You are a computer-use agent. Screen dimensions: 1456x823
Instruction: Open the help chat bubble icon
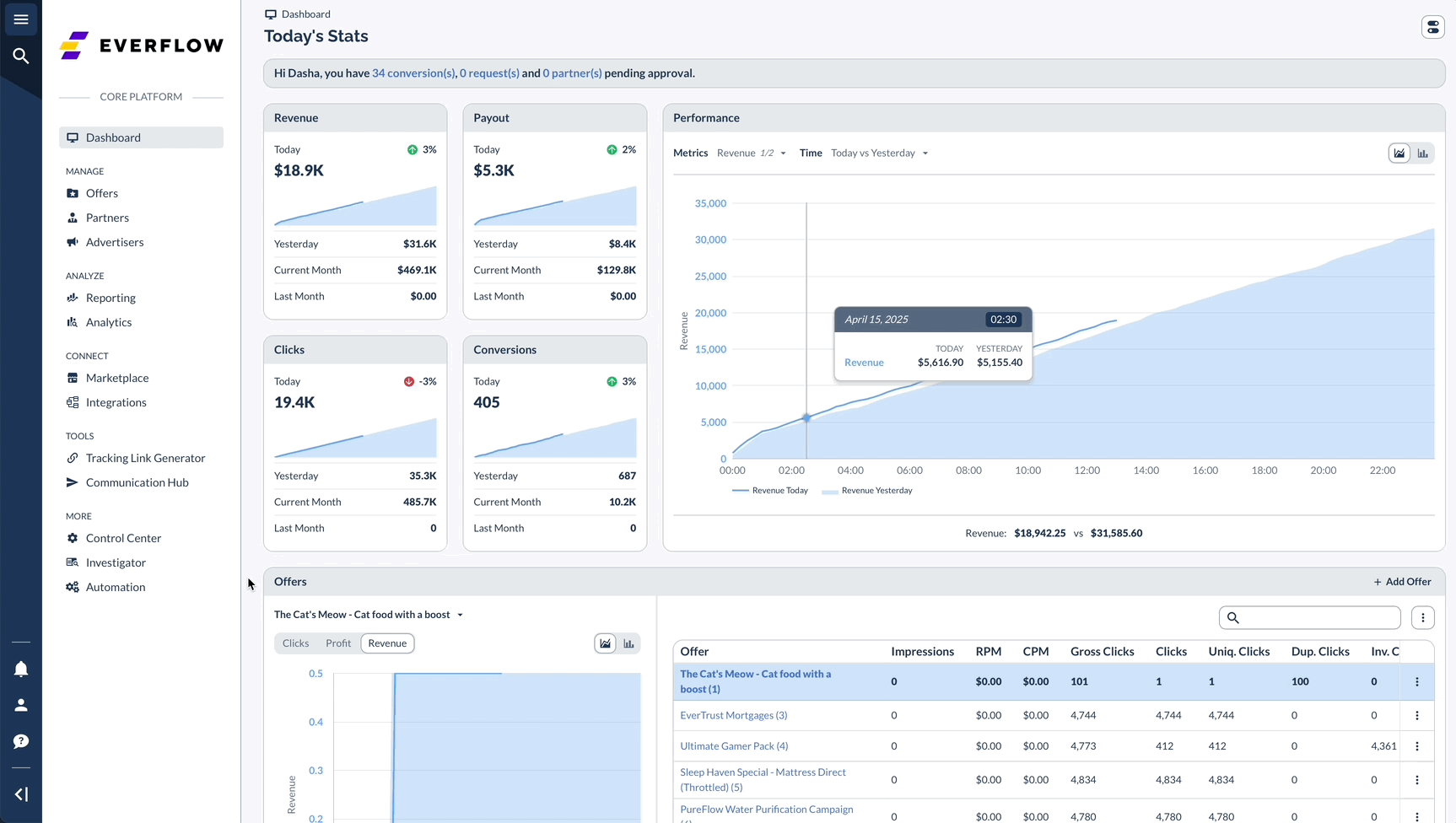tap(21, 741)
